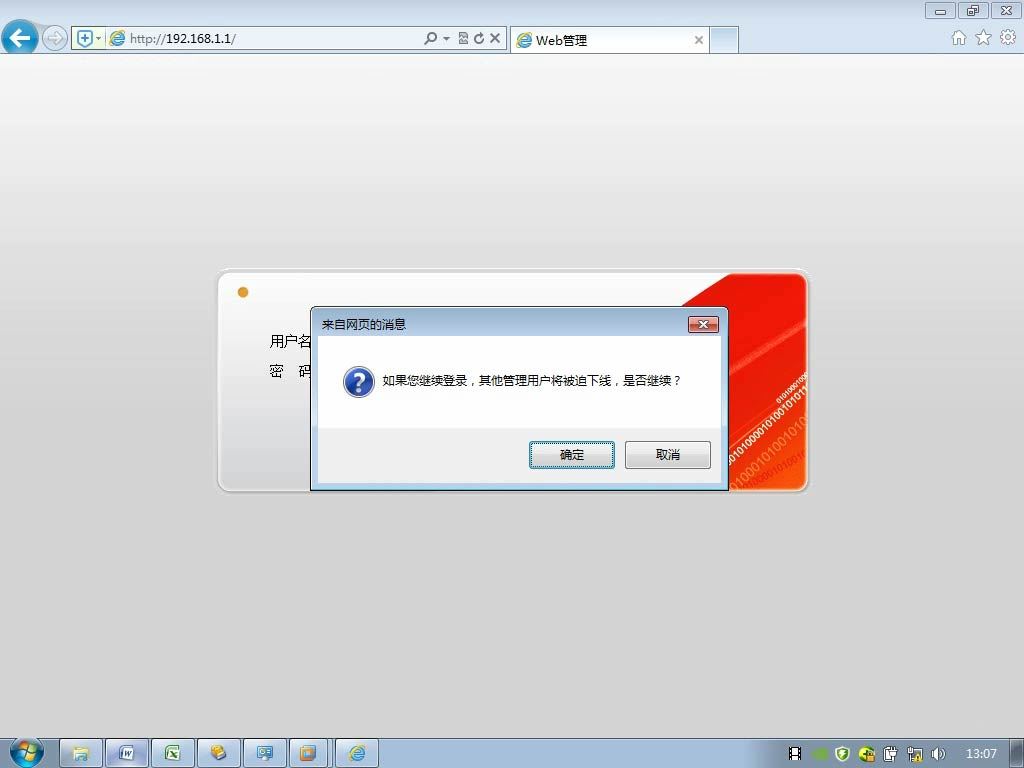Open the Excel taskbar icon
The image size is (1024, 768).
pos(172,754)
